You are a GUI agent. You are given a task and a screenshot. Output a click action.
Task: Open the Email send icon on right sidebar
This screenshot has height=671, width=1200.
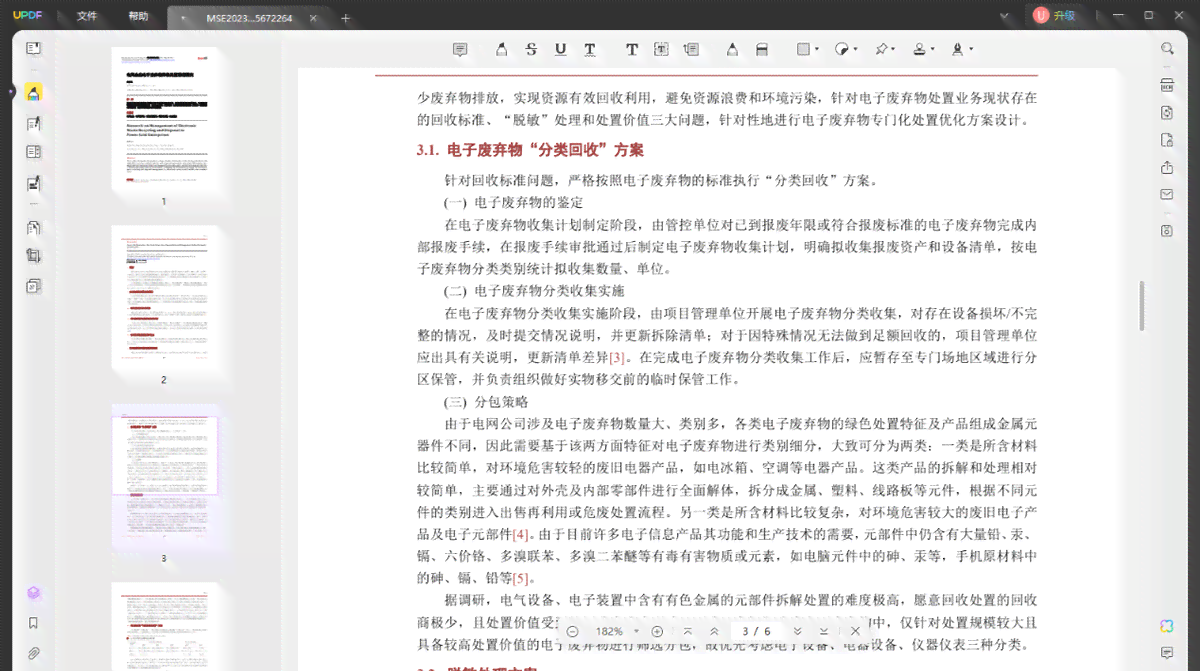(x=1167, y=194)
